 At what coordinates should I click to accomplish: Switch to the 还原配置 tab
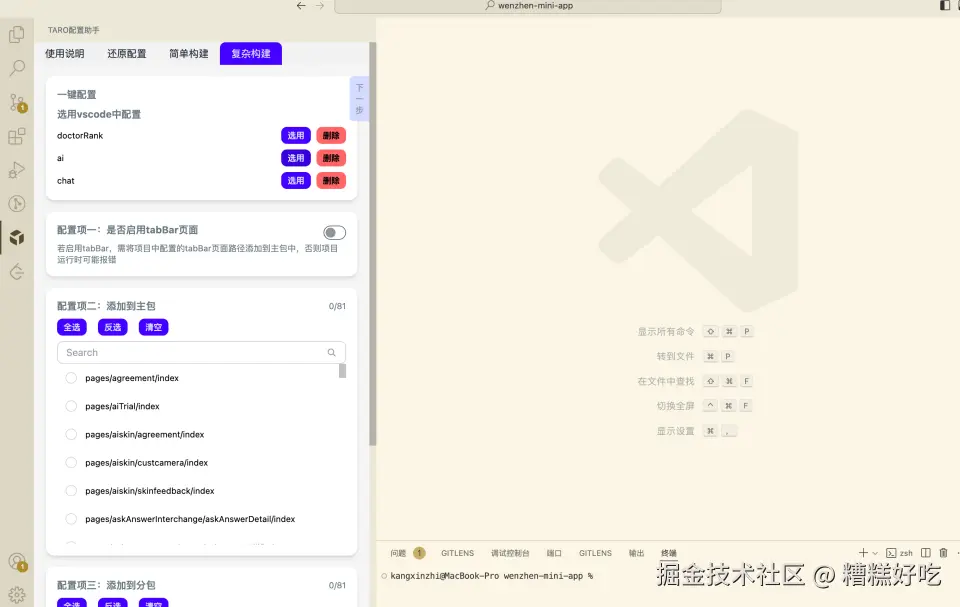(x=127, y=54)
